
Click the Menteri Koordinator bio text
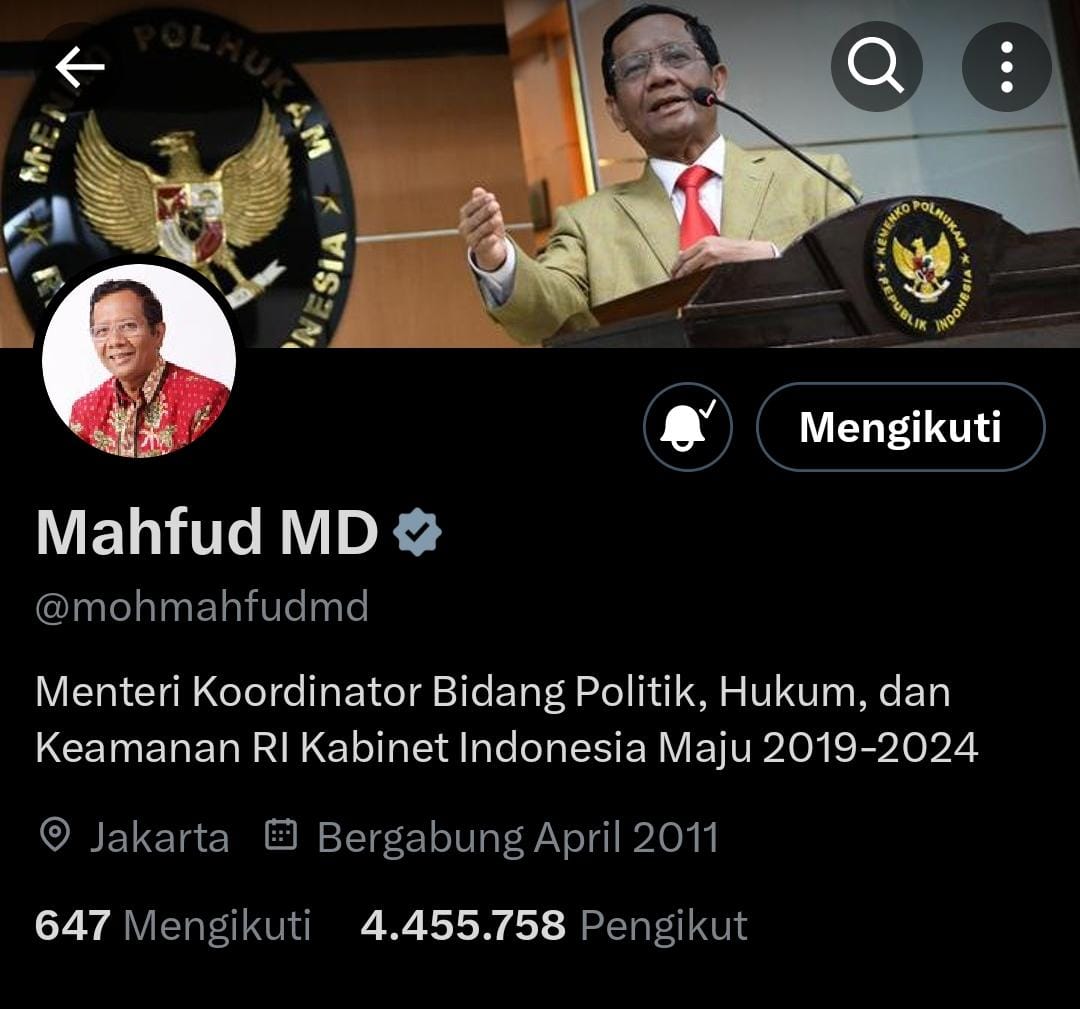tap(506, 720)
